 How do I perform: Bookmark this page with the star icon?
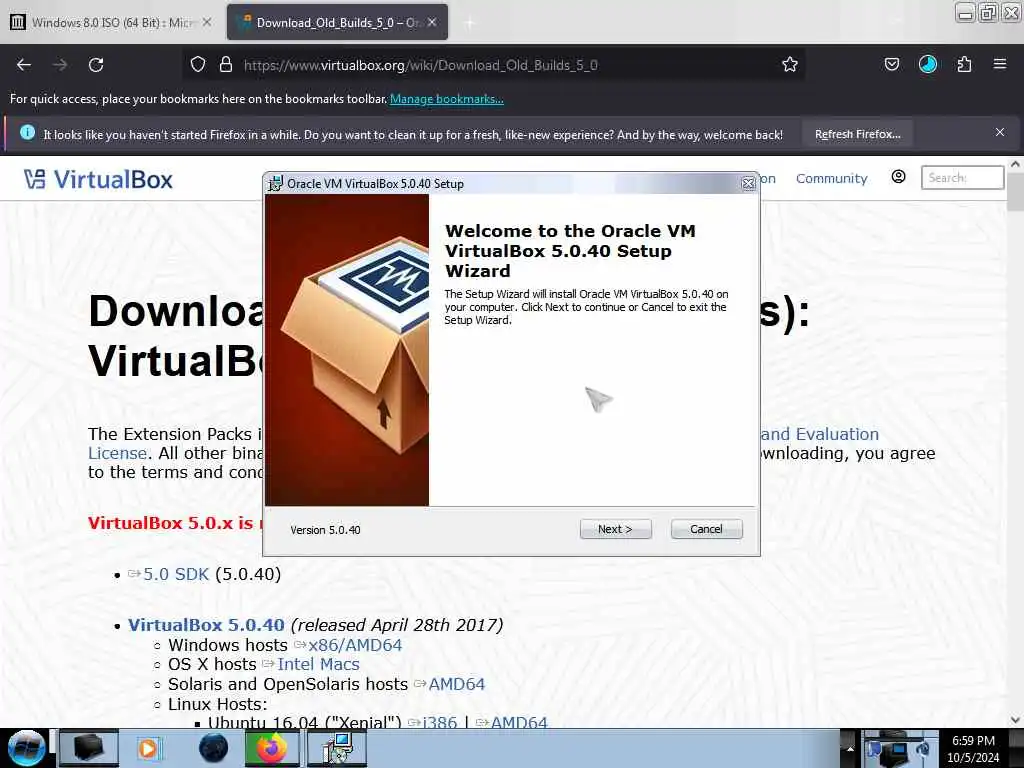pyautogui.click(x=790, y=65)
